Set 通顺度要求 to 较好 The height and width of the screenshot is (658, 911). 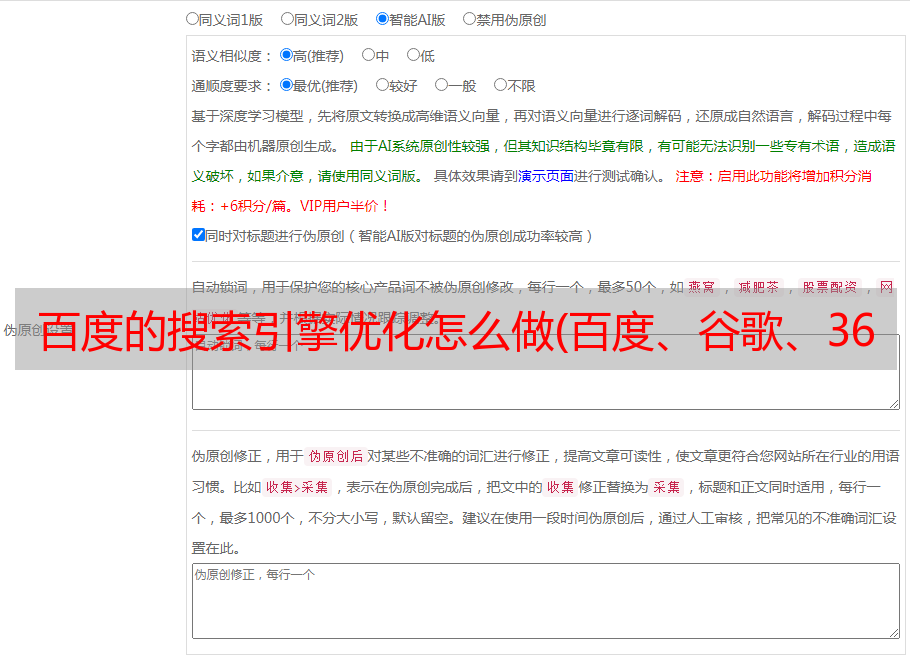point(382,85)
